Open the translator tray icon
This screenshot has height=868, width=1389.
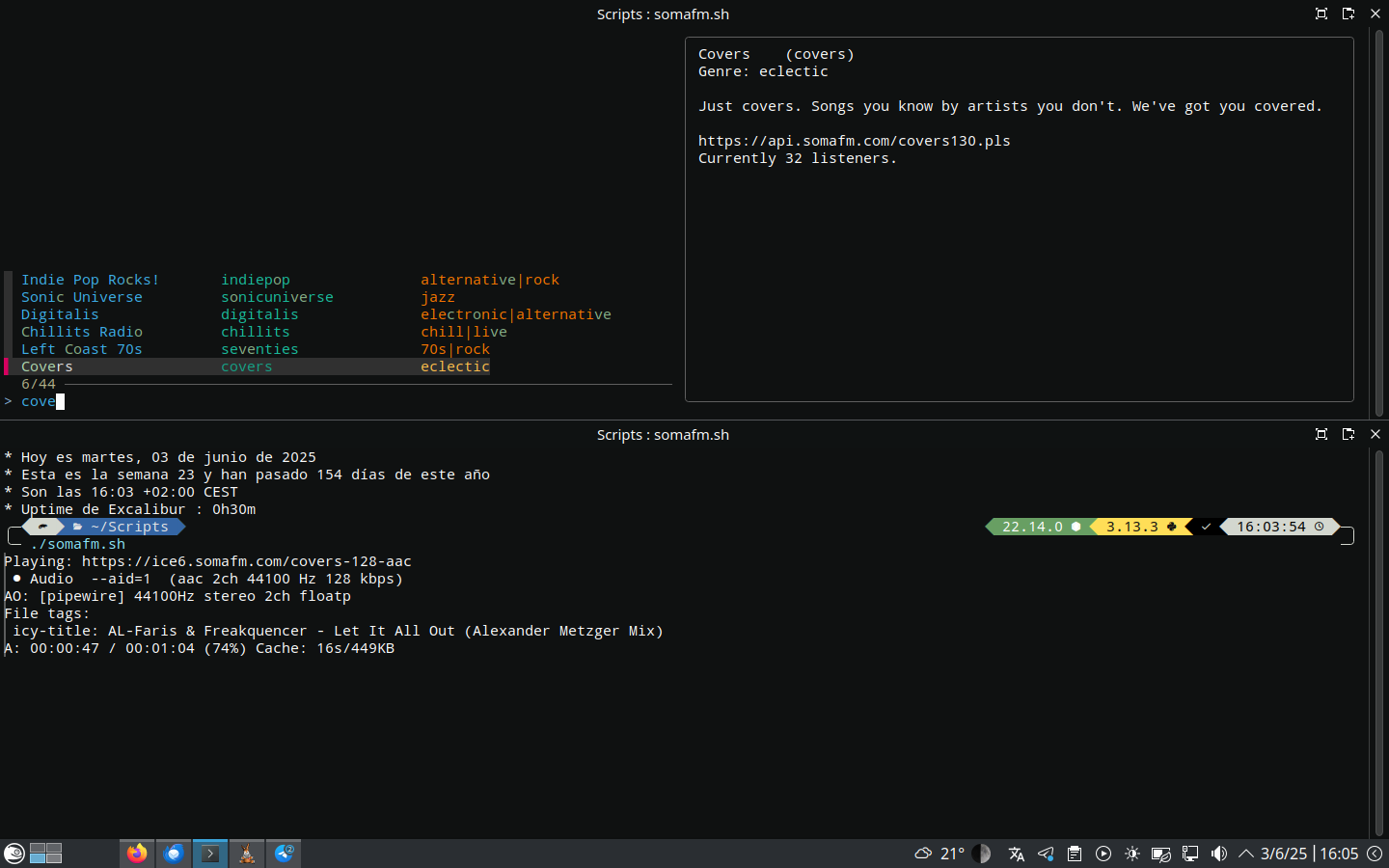pyautogui.click(x=1017, y=854)
